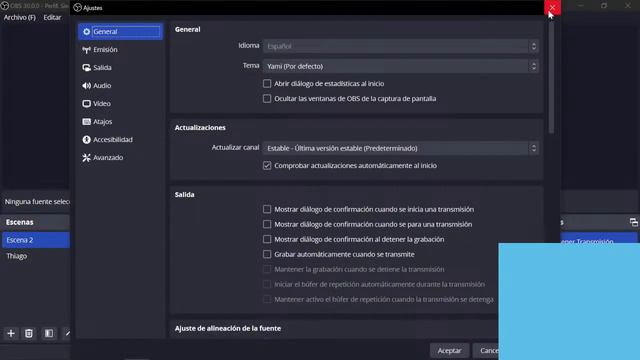
Task: Click the General gear icon
Action: [x=87, y=31]
